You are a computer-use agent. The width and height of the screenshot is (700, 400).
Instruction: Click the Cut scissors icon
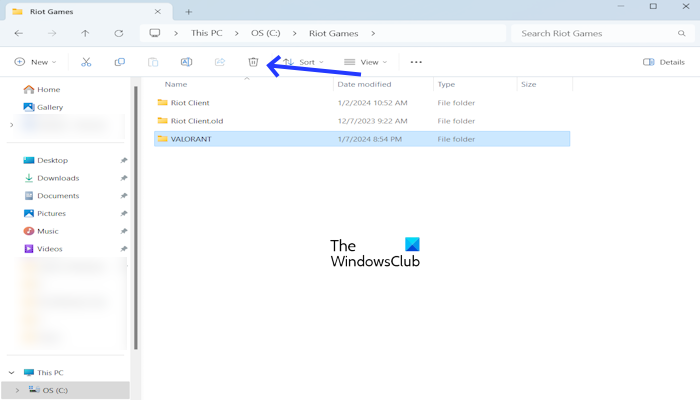(86, 62)
